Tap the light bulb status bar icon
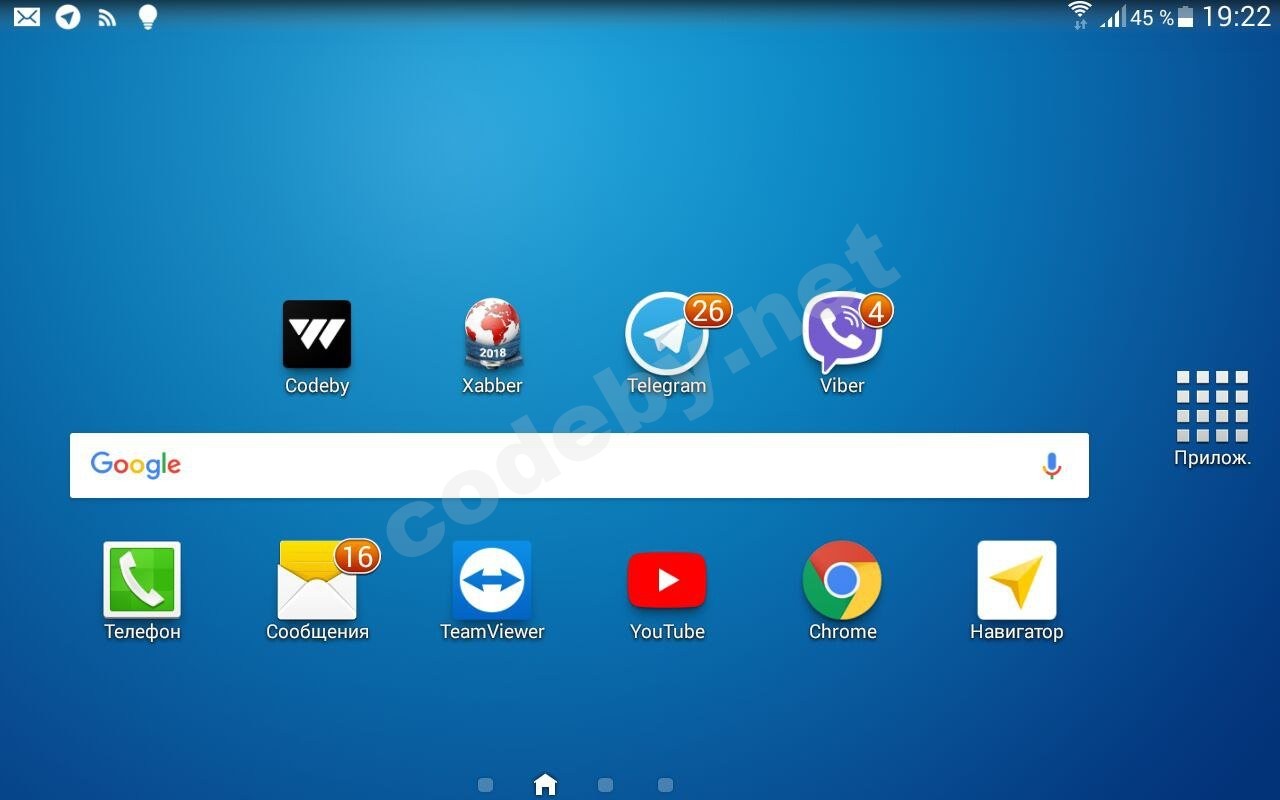 pyautogui.click(x=147, y=17)
